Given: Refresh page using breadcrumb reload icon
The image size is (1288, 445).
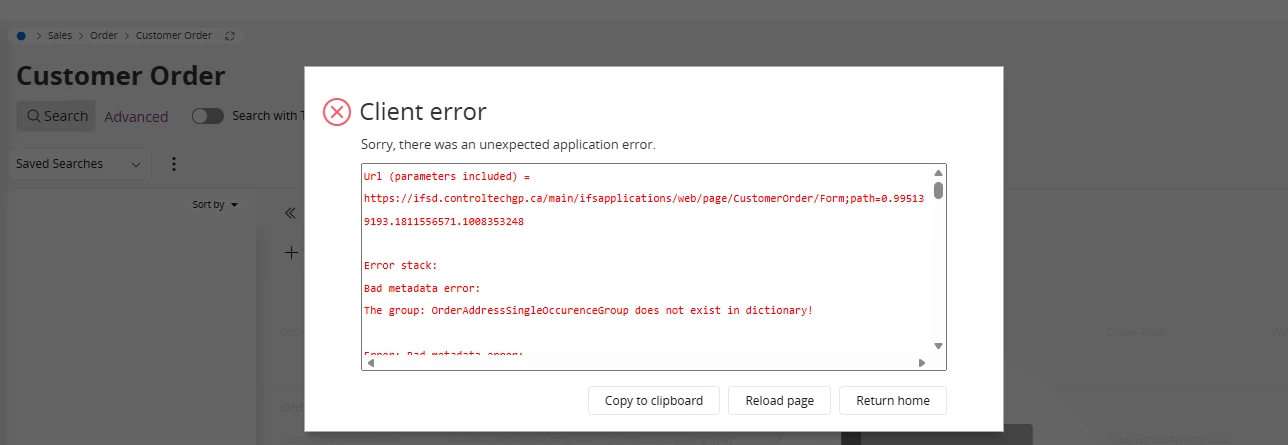Looking at the screenshot, I should pos(230,35).
